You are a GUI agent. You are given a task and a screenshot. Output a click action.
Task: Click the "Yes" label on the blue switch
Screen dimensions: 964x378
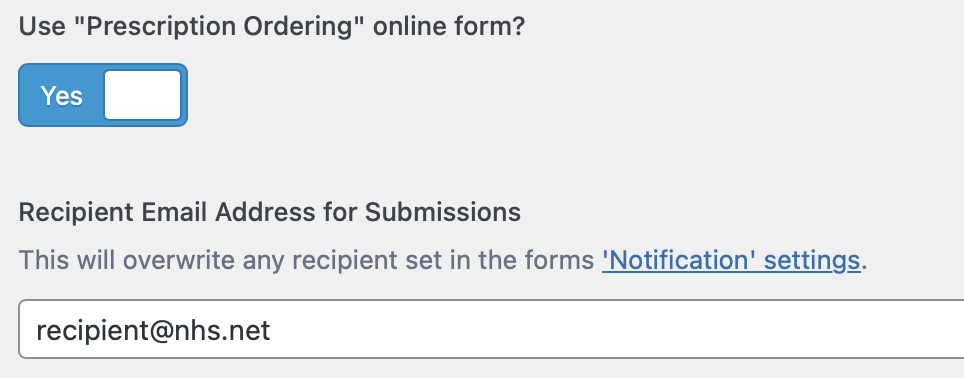[x=61, y=96]
